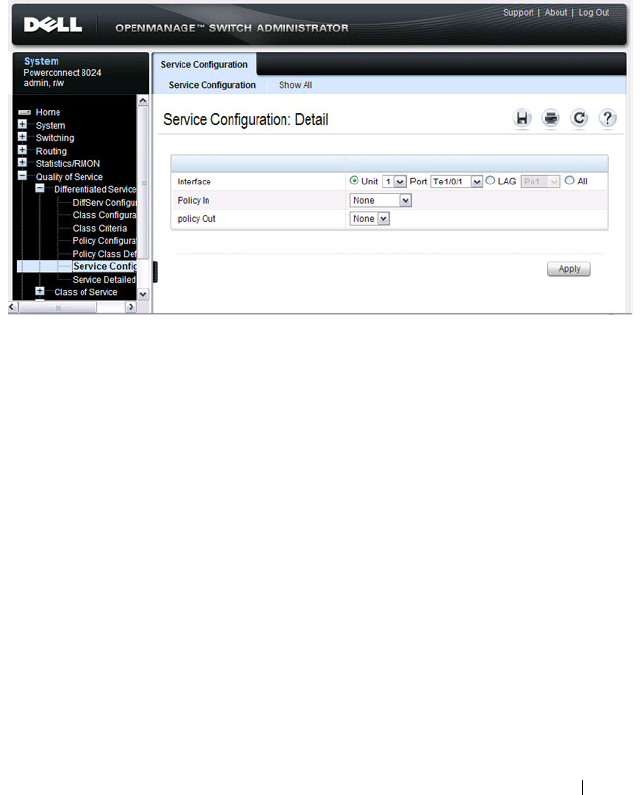Image resolution: width=641 pixels, height=795 pixels.
Task: Click the Apply button
Action: point(569,269)
